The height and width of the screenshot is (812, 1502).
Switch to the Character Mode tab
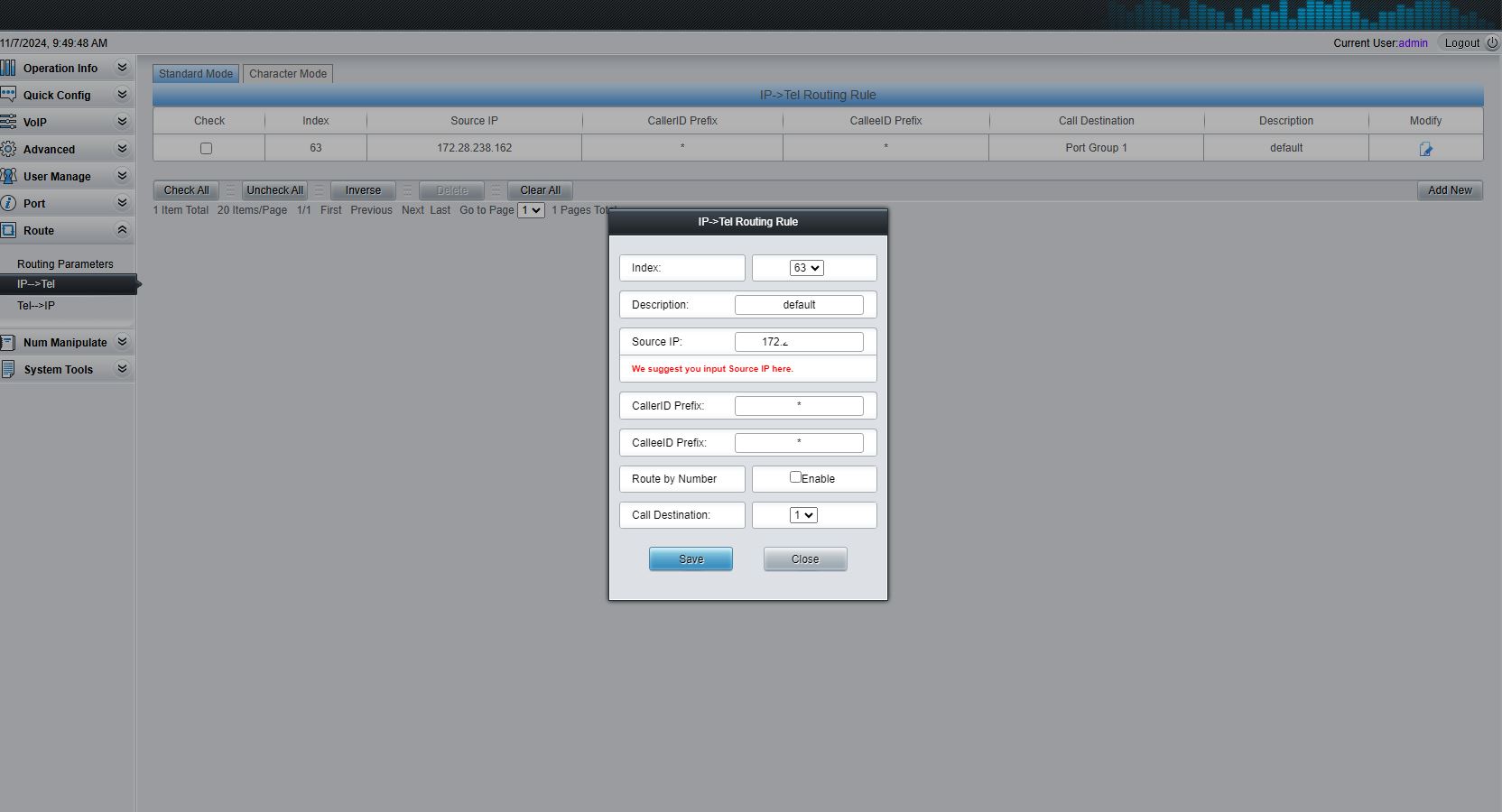click(288, 74)
